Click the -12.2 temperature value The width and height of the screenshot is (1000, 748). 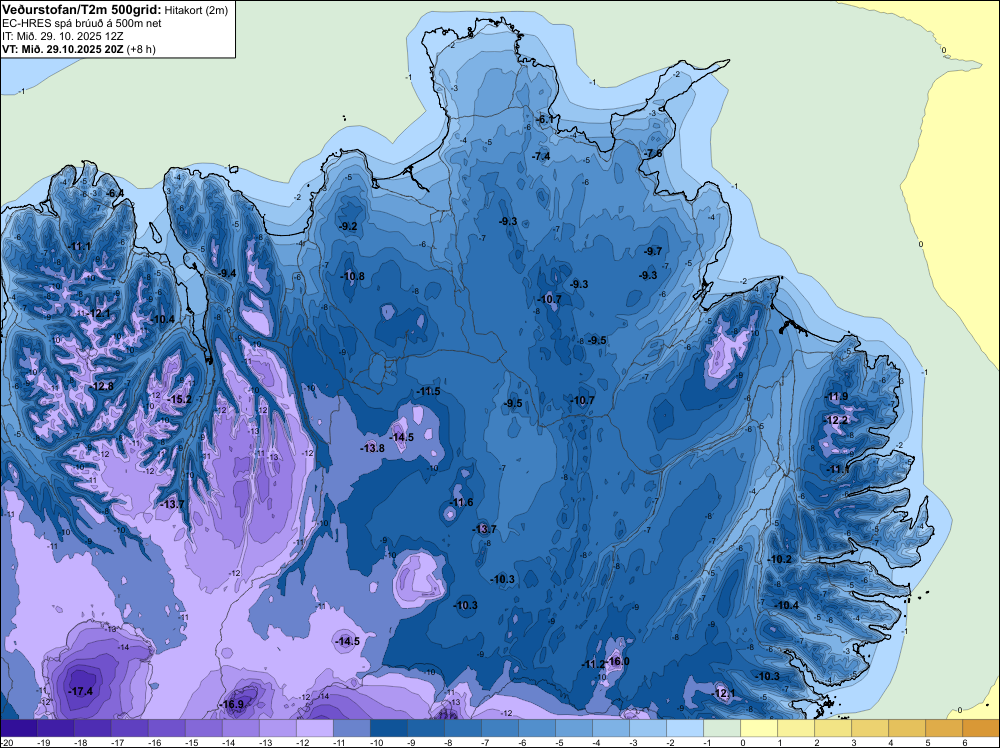point(837,420)
